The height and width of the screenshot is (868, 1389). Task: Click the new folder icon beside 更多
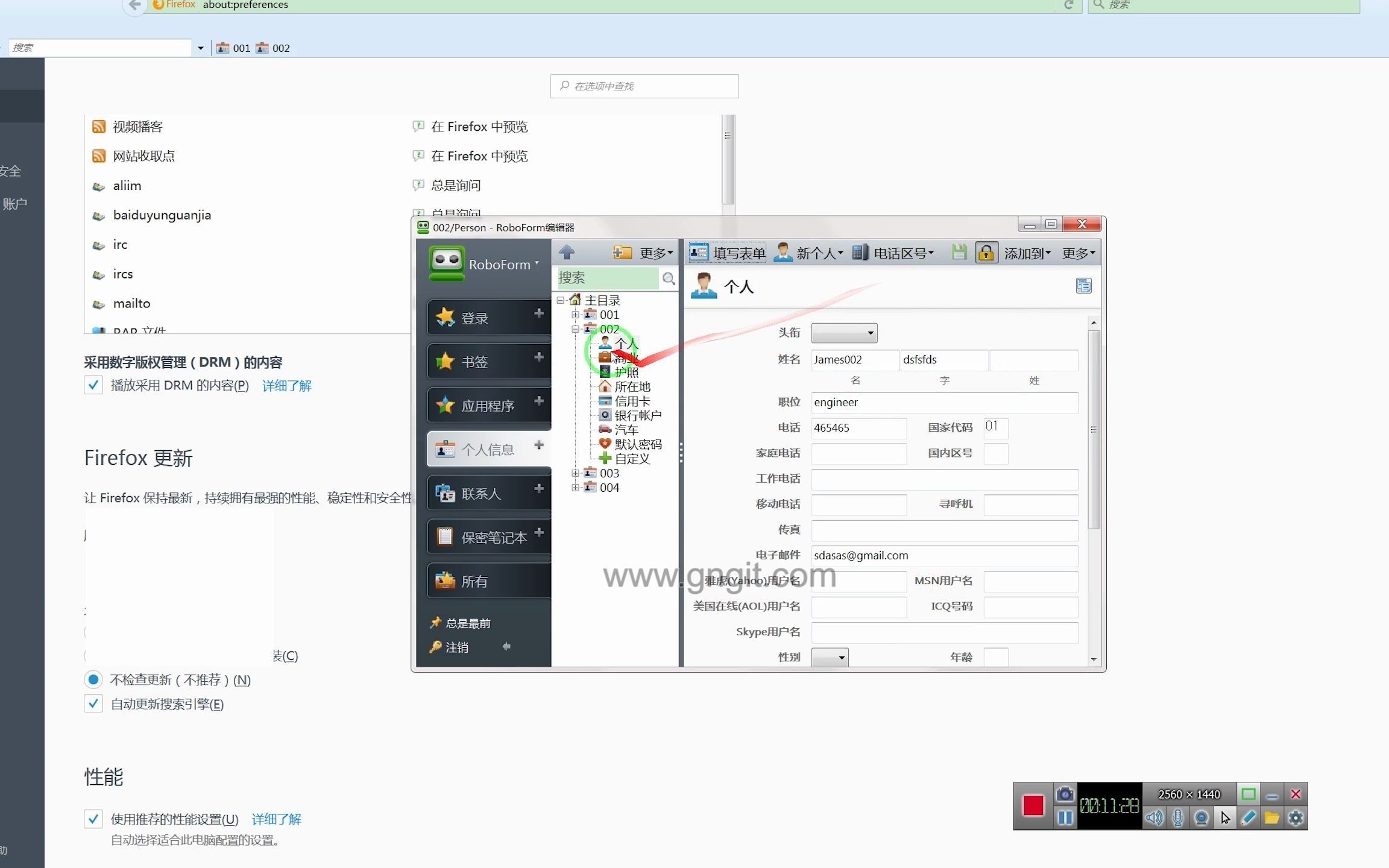tap(622, 252)
